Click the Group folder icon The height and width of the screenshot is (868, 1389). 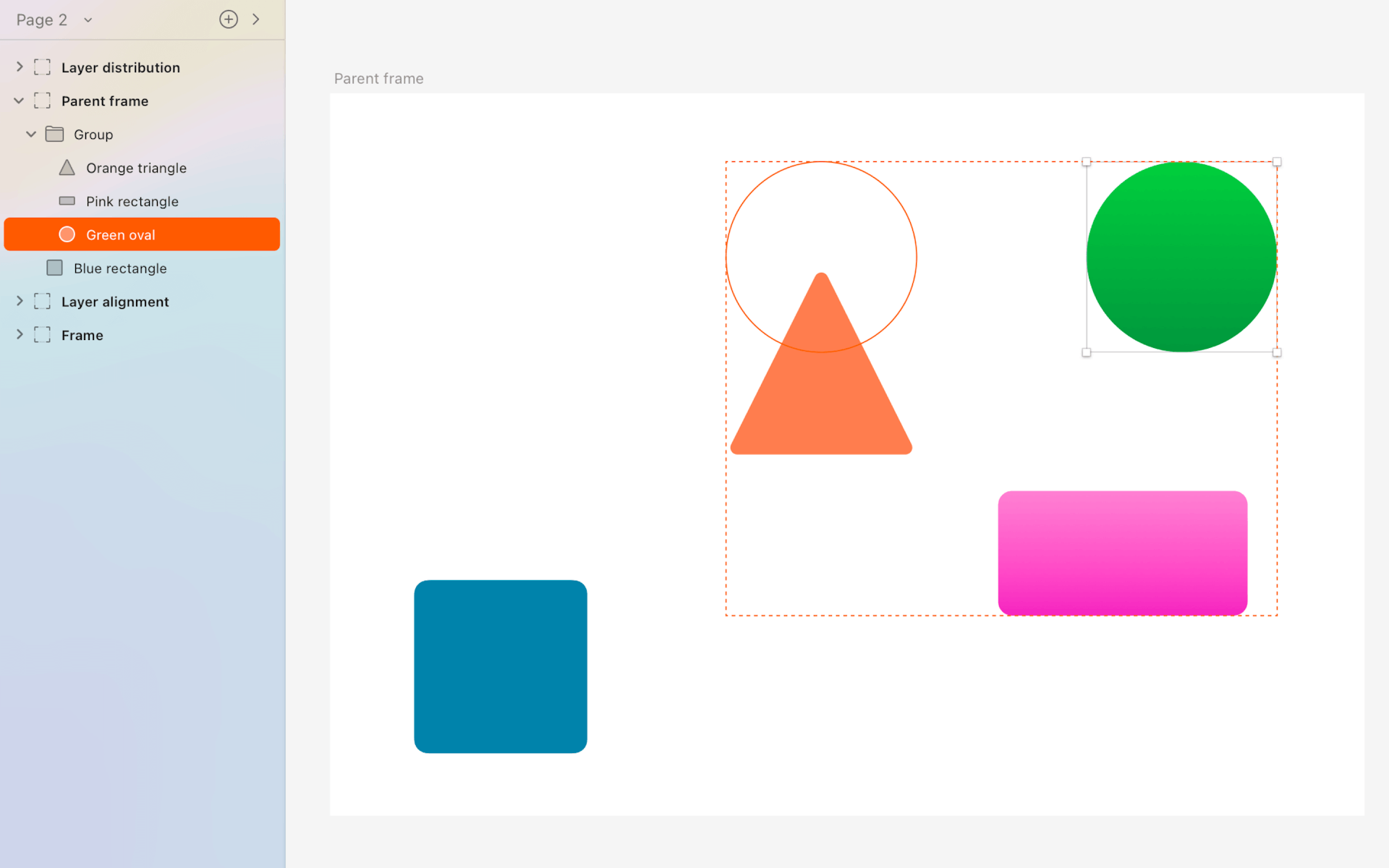tap(54, 135)
